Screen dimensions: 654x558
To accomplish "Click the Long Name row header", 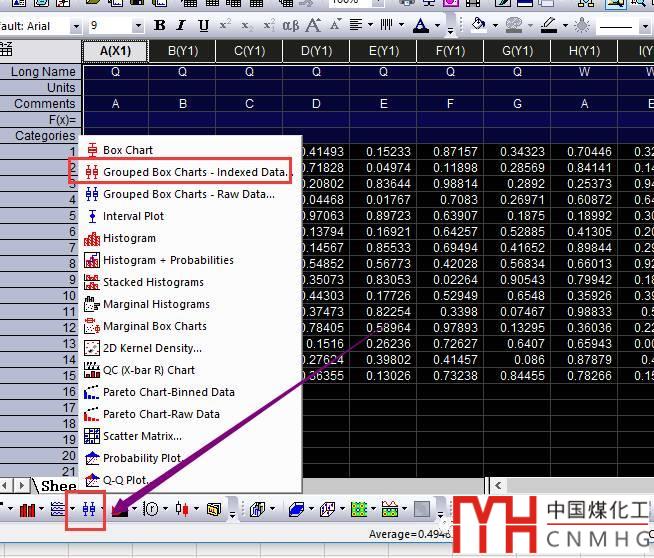I will [x=42, y=72].
